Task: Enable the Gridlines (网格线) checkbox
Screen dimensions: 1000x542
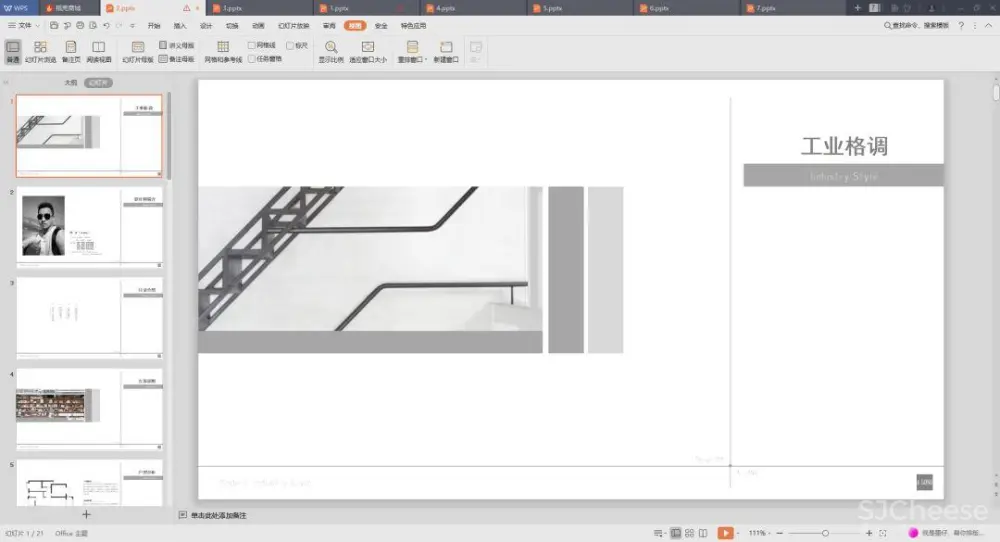Action: click(x=252, y=45)
